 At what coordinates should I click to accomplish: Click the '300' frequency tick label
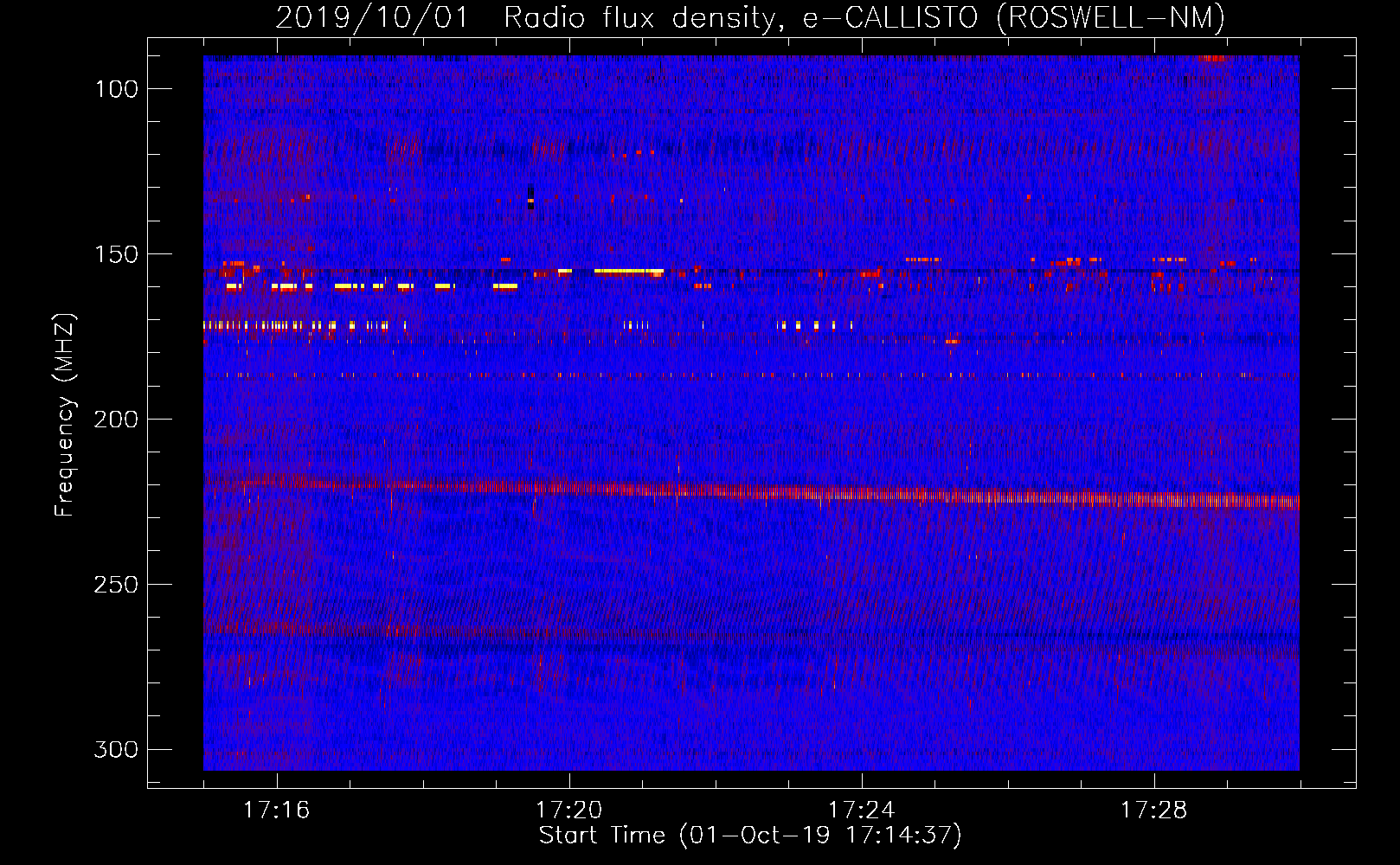(x=116, y=749)
